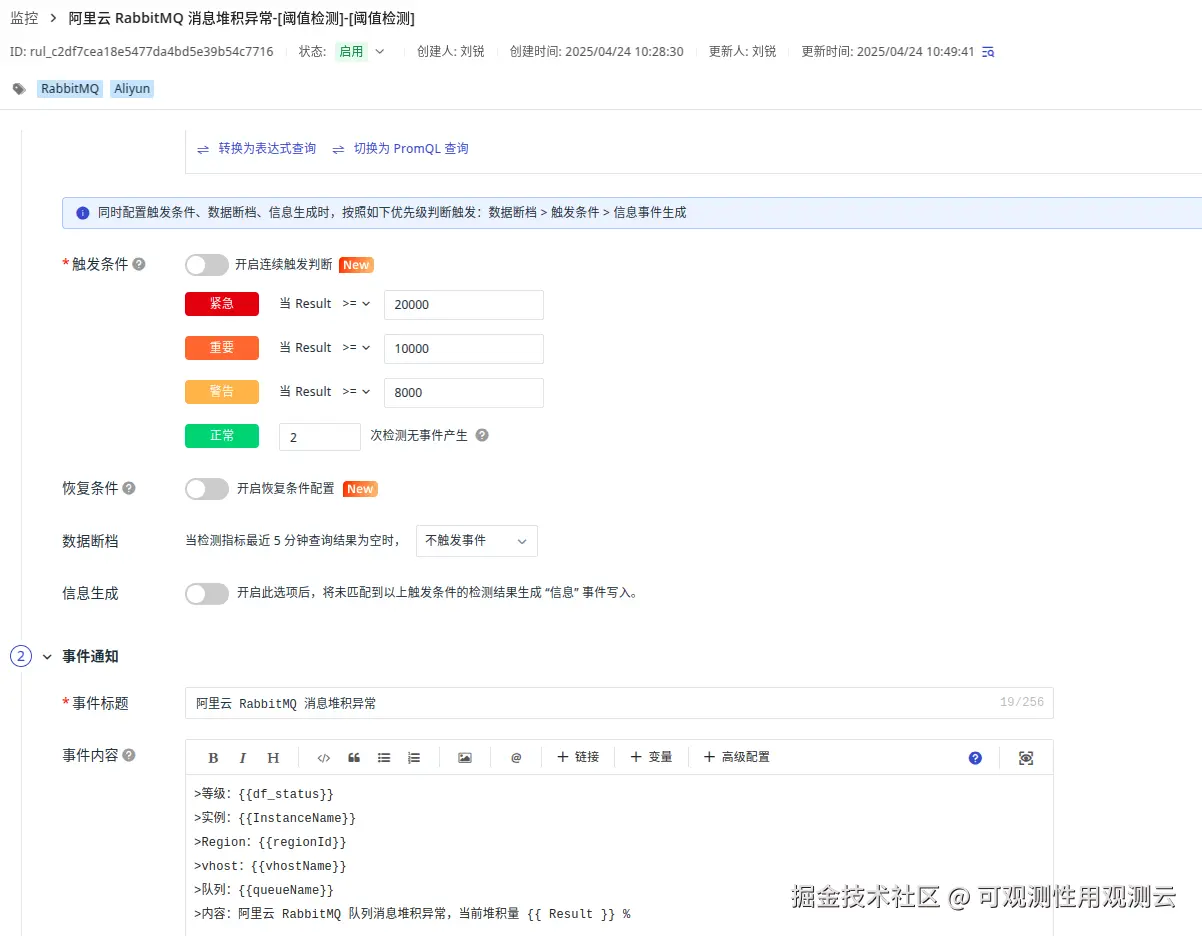The height and width of the screenshot is (936, 1202).
Task: Click the 链接 insert button
Action: pyautogui.click(x=578, y=757)
